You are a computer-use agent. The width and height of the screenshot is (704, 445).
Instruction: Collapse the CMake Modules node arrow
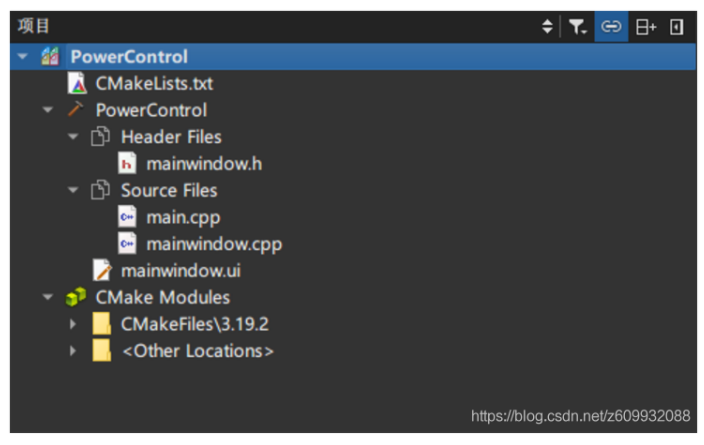(48, 297)
